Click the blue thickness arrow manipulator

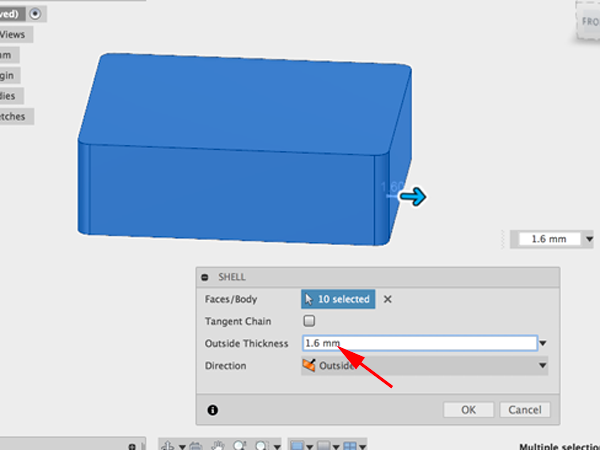pos(413,197)
